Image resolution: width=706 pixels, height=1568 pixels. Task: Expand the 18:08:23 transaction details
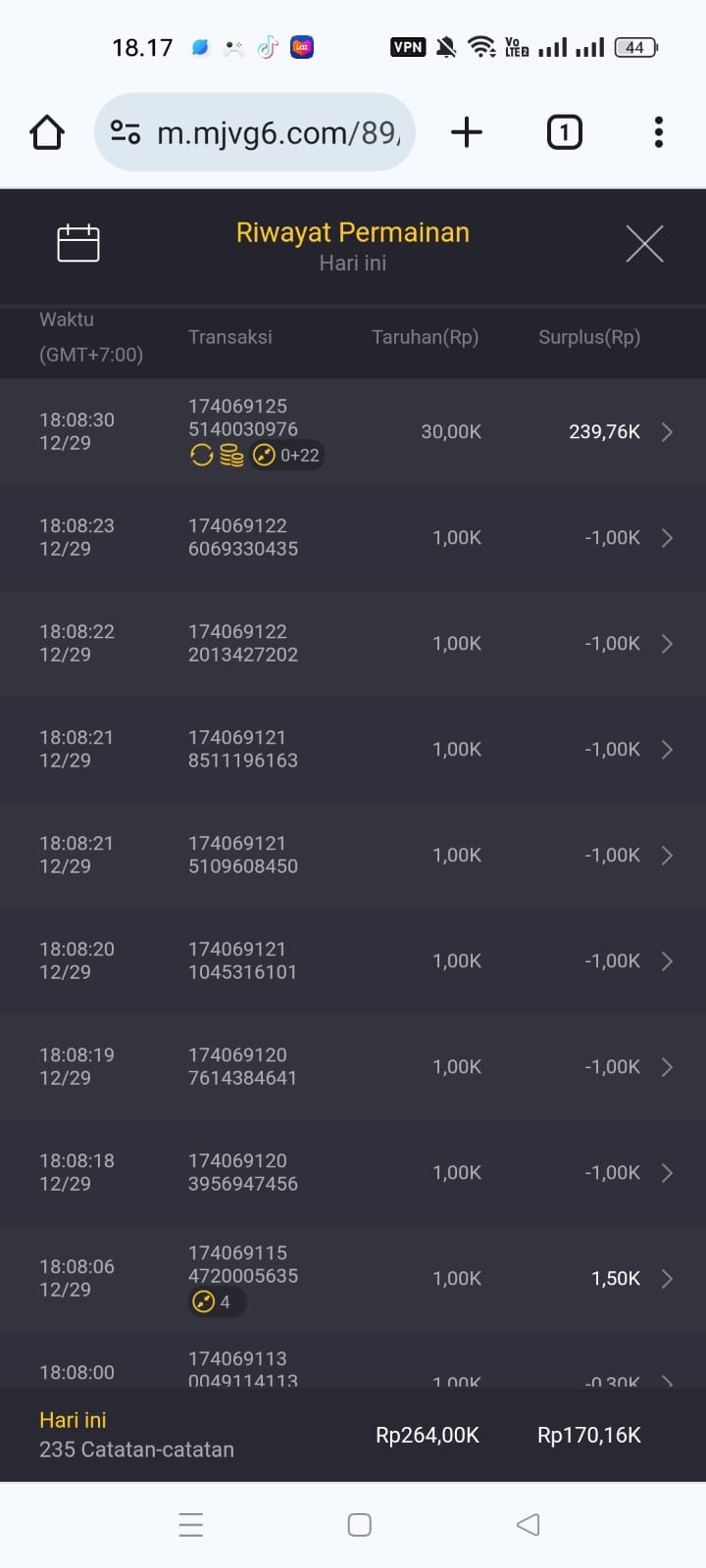(x=667, y=538)
